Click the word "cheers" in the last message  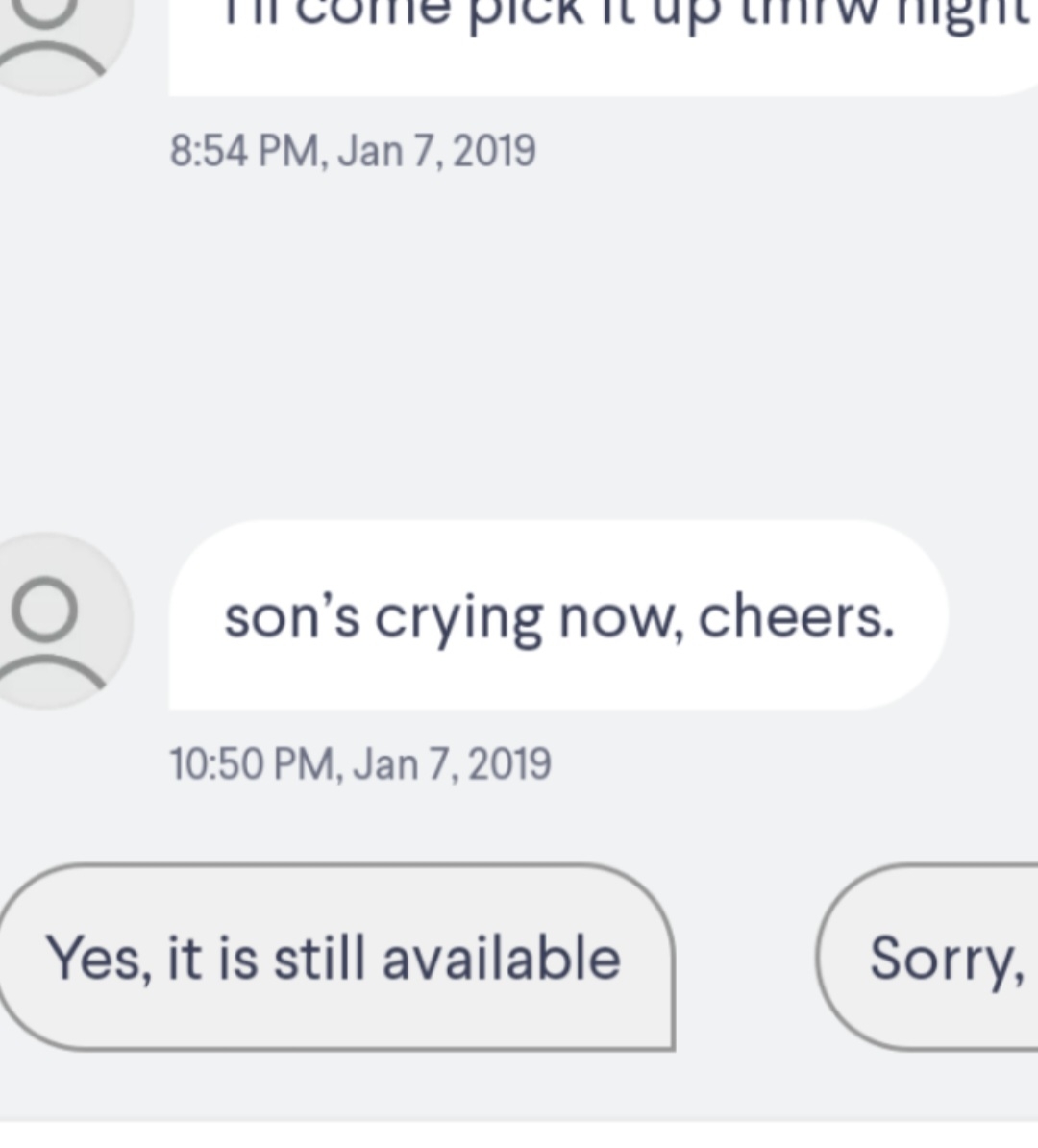pos(794,616)
